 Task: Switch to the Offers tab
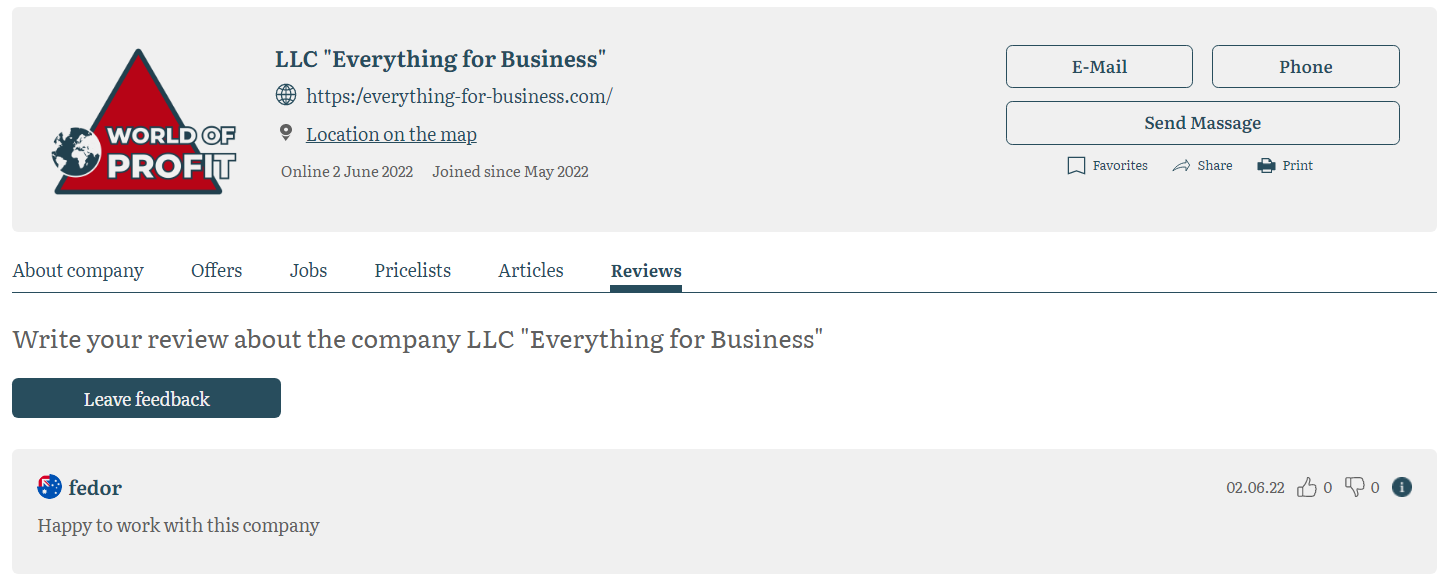216,270
